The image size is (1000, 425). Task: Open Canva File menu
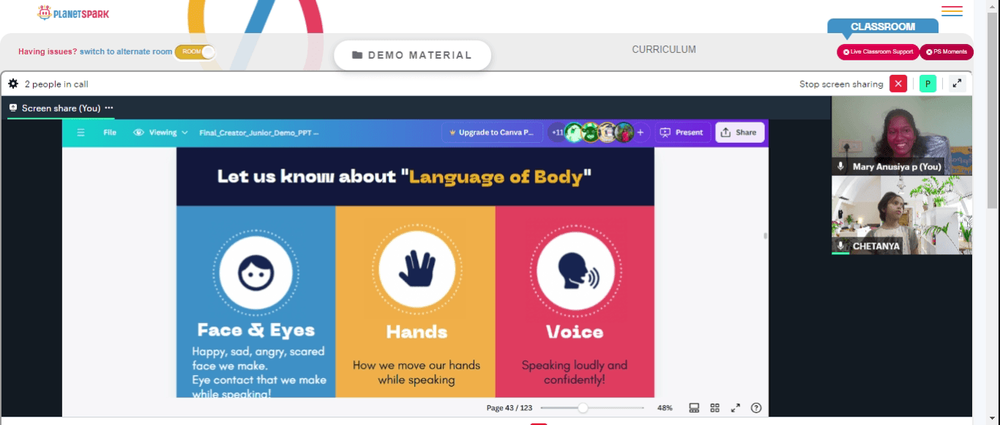click(110, 133)
